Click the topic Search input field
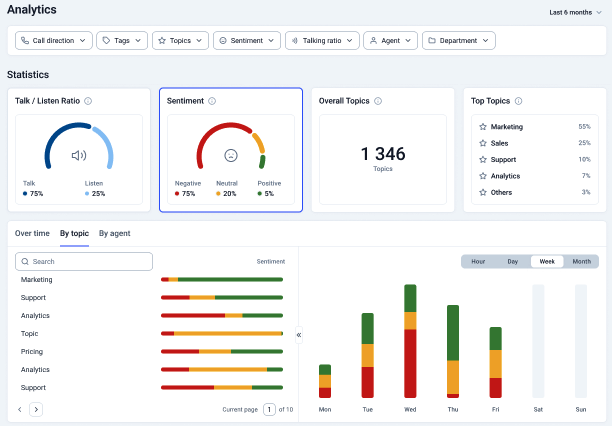 [84, 261]
